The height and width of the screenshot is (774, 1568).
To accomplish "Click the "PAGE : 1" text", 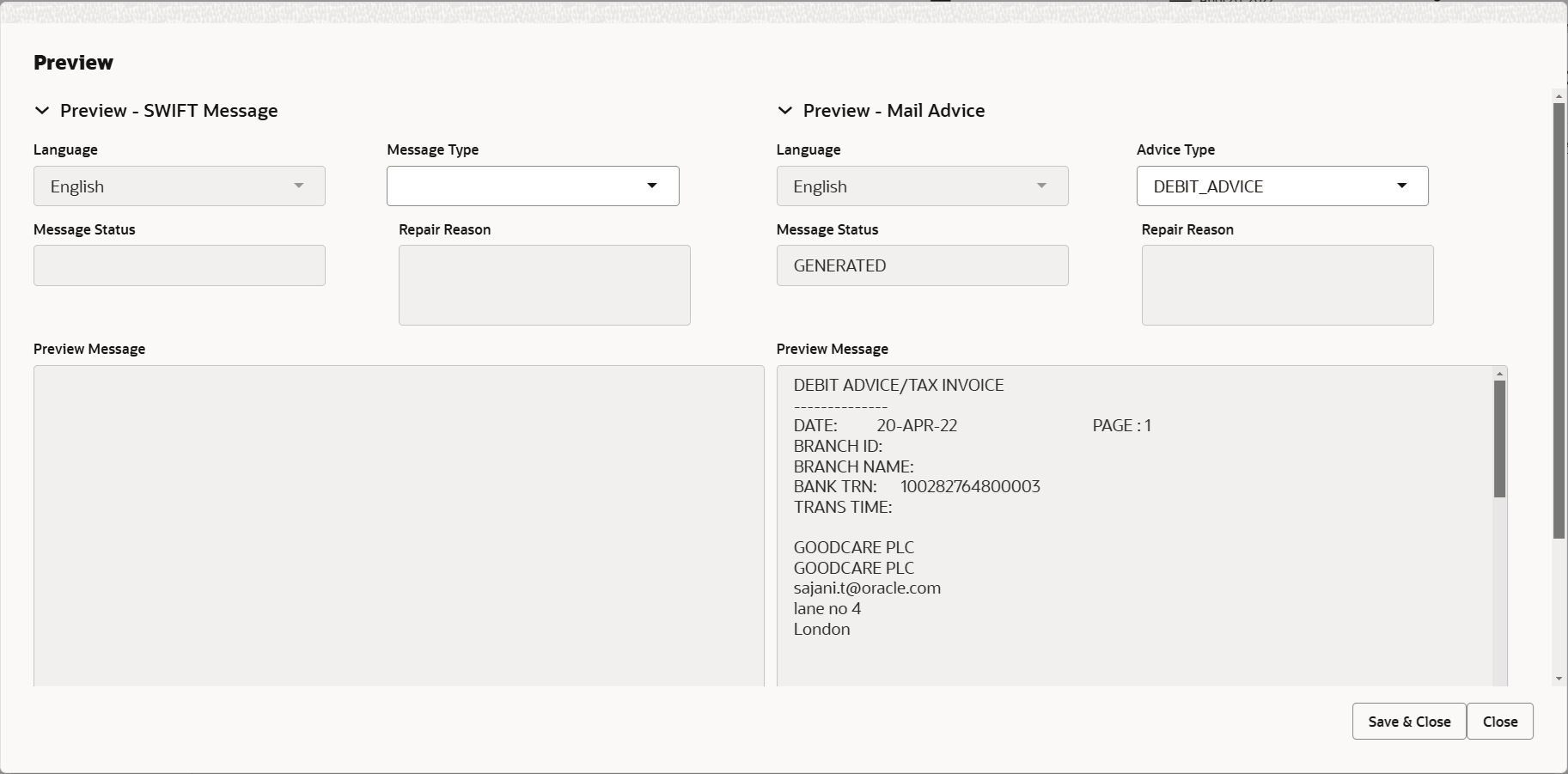I will (x=1122, y=425).
